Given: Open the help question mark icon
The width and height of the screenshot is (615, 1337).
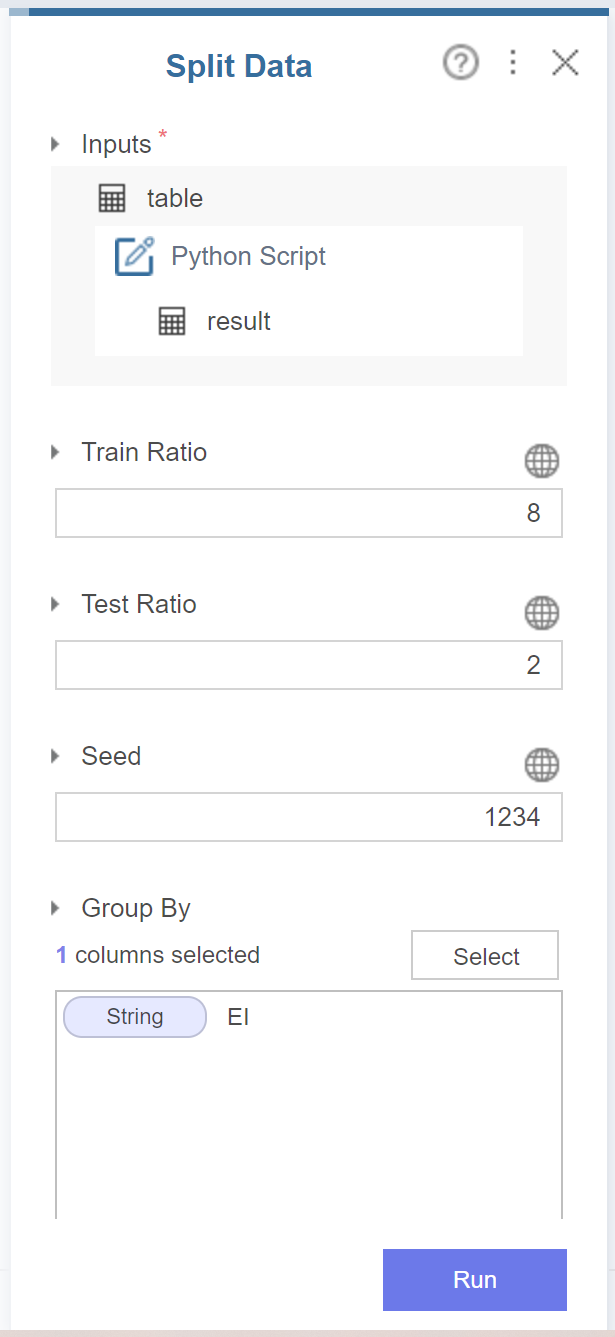Looking at the screenshot, I should click(x=460, y=64).
